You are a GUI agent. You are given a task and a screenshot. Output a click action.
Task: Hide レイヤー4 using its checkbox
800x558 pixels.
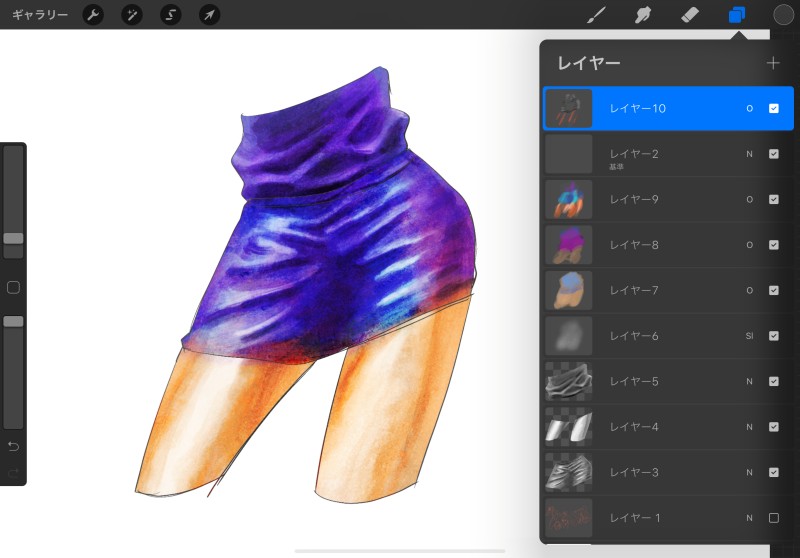[773, 426]
